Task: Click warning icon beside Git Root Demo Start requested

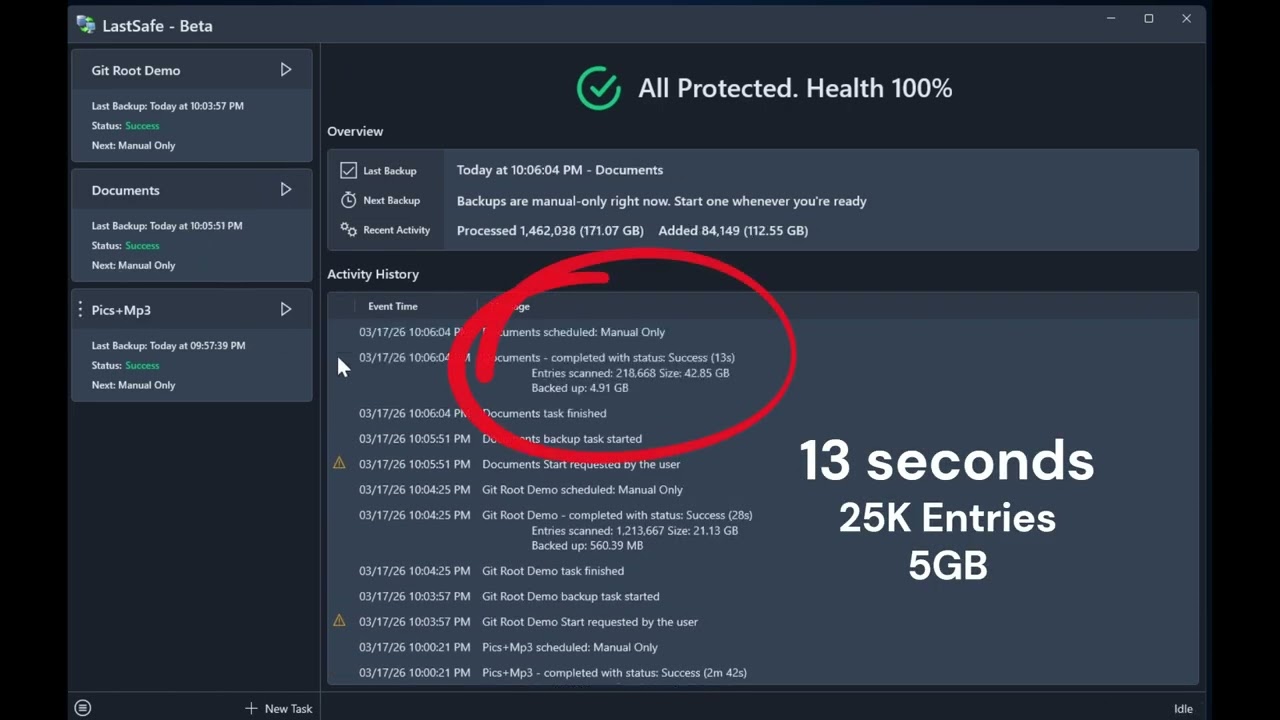Action: click(339, 621)
